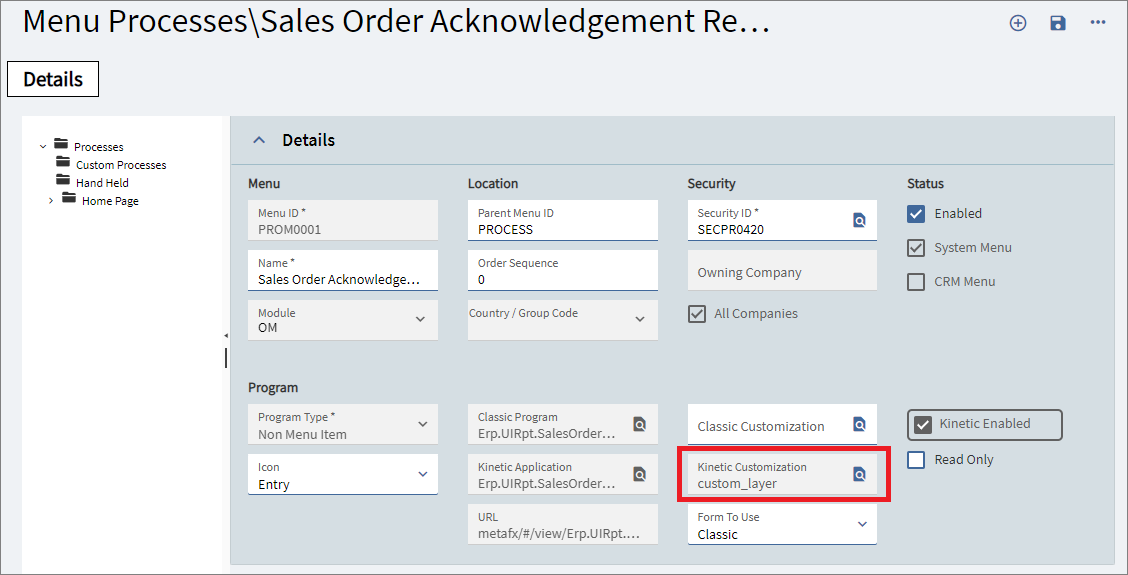Open the Classic Program search icon
The width and height of the screenshot is (1128, 575).
[639, 424]
